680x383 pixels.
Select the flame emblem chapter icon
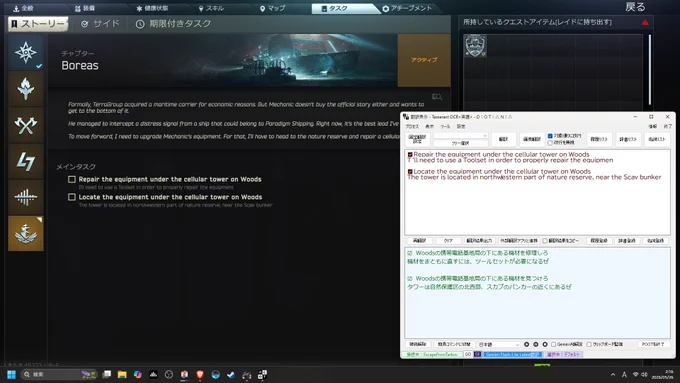pos(26,89)
